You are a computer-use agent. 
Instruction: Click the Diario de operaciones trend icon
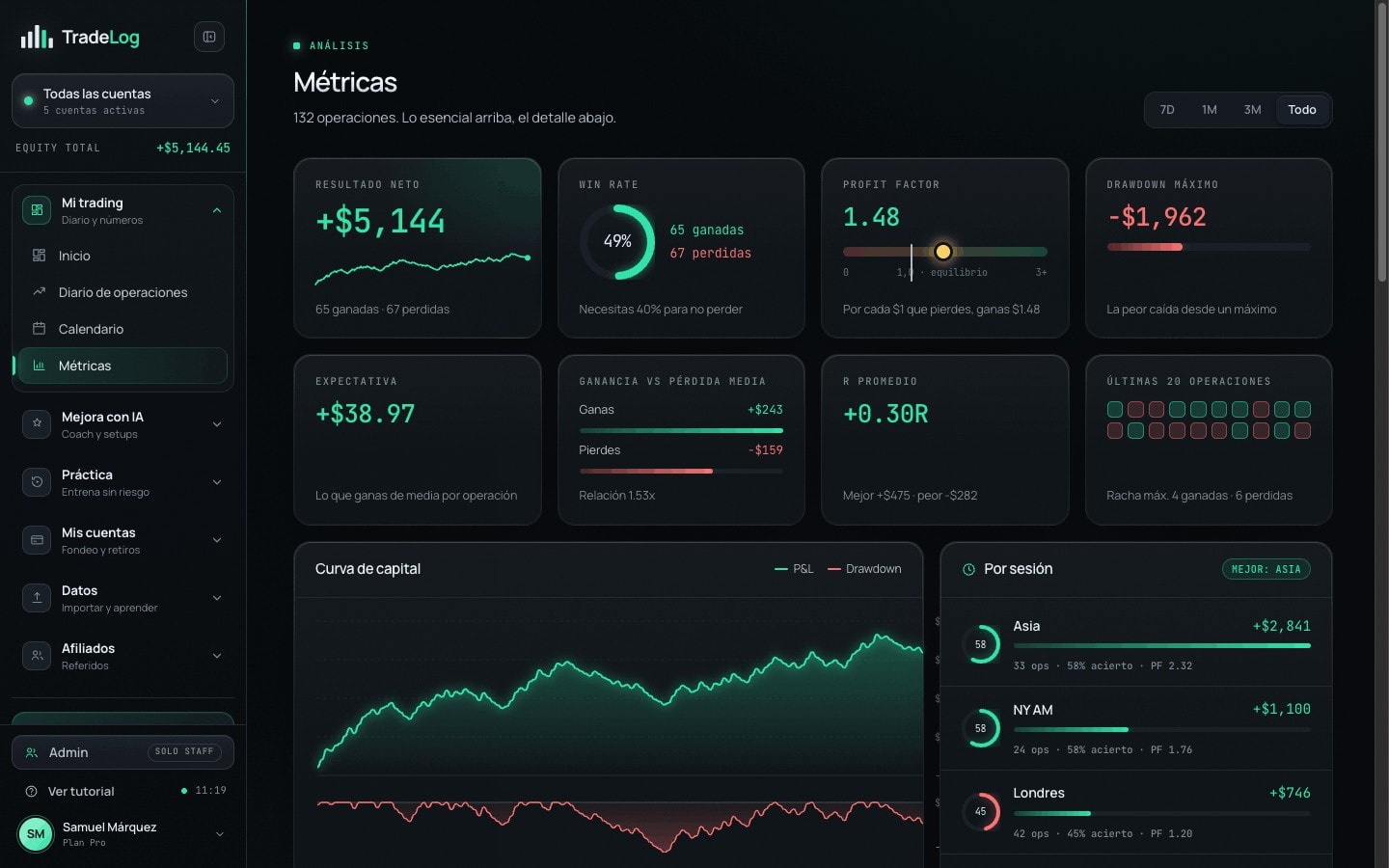(40, 292)
